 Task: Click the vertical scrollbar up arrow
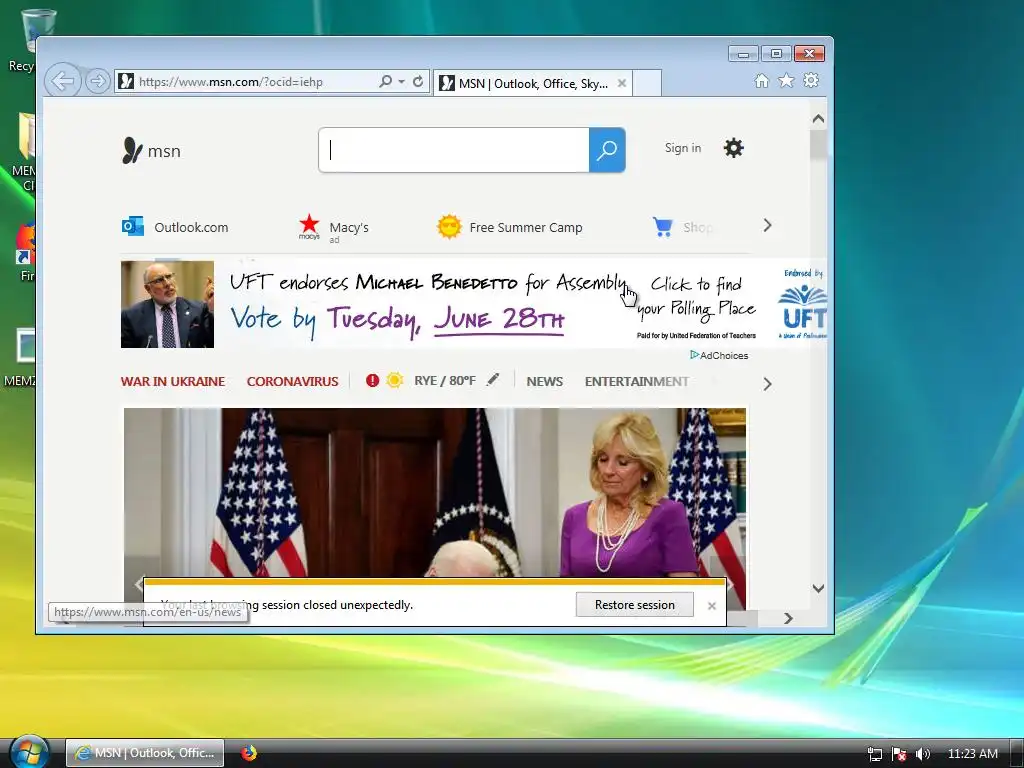[818, 119]
